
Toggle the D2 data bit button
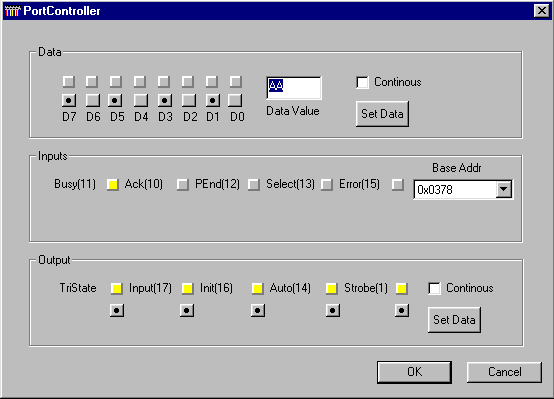pos(189,100)
